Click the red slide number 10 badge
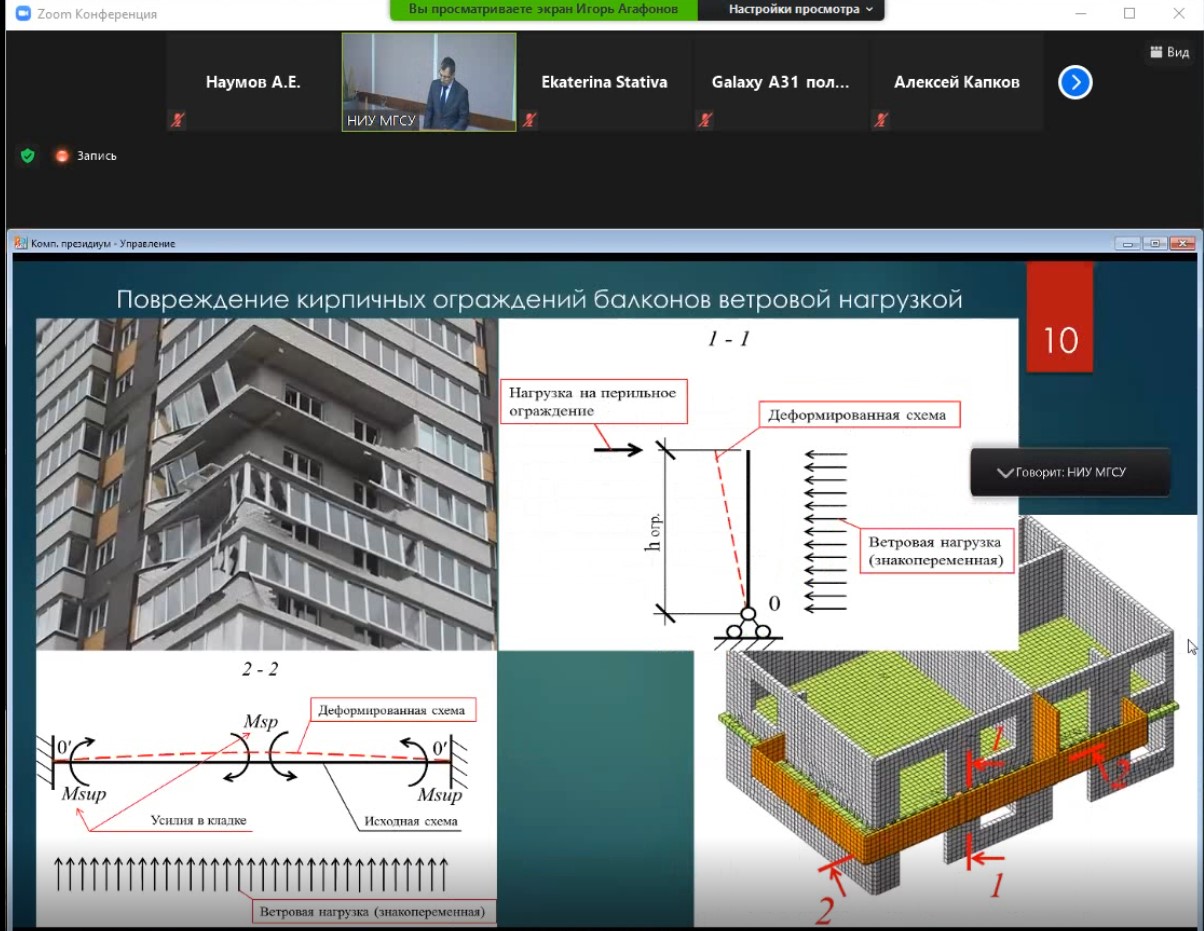 click(1060, 318)
